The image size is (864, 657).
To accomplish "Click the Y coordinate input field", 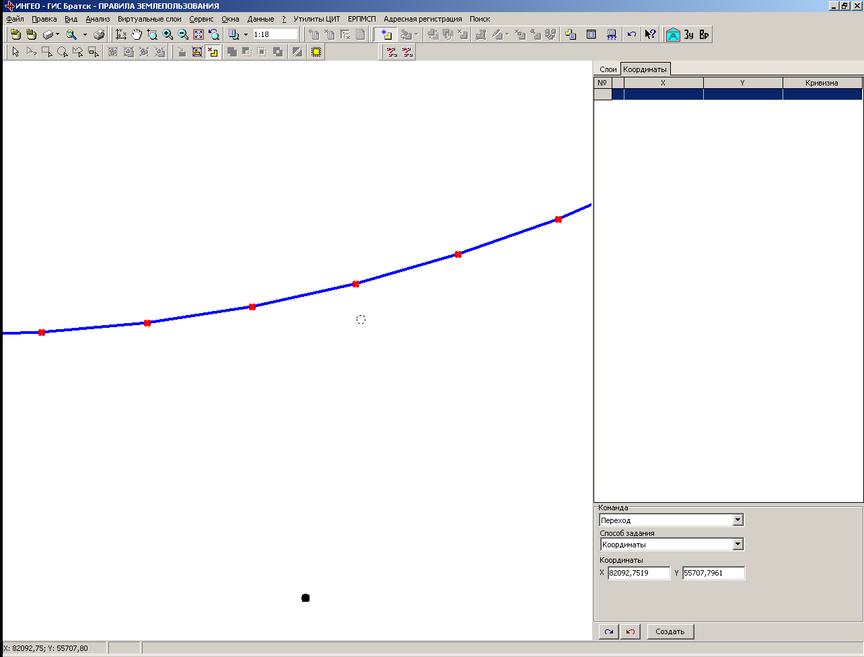I will tap(714, 573).
